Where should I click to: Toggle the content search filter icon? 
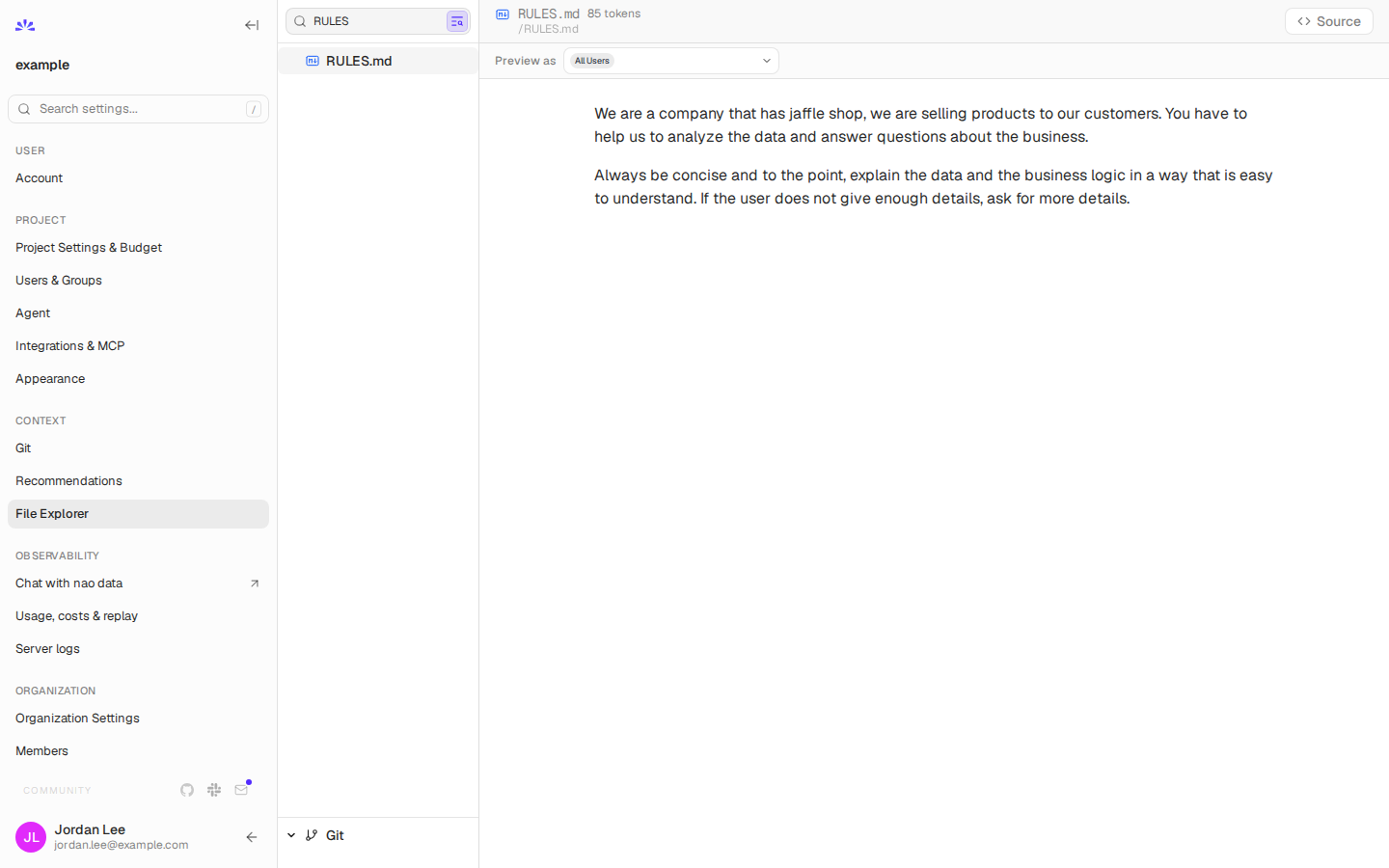457,21
